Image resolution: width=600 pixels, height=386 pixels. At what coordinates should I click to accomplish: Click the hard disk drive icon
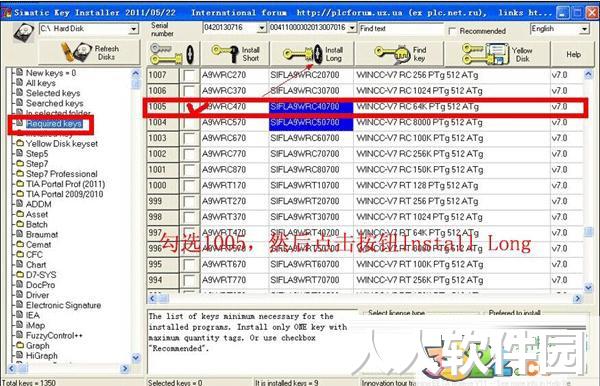pos(24,32)
